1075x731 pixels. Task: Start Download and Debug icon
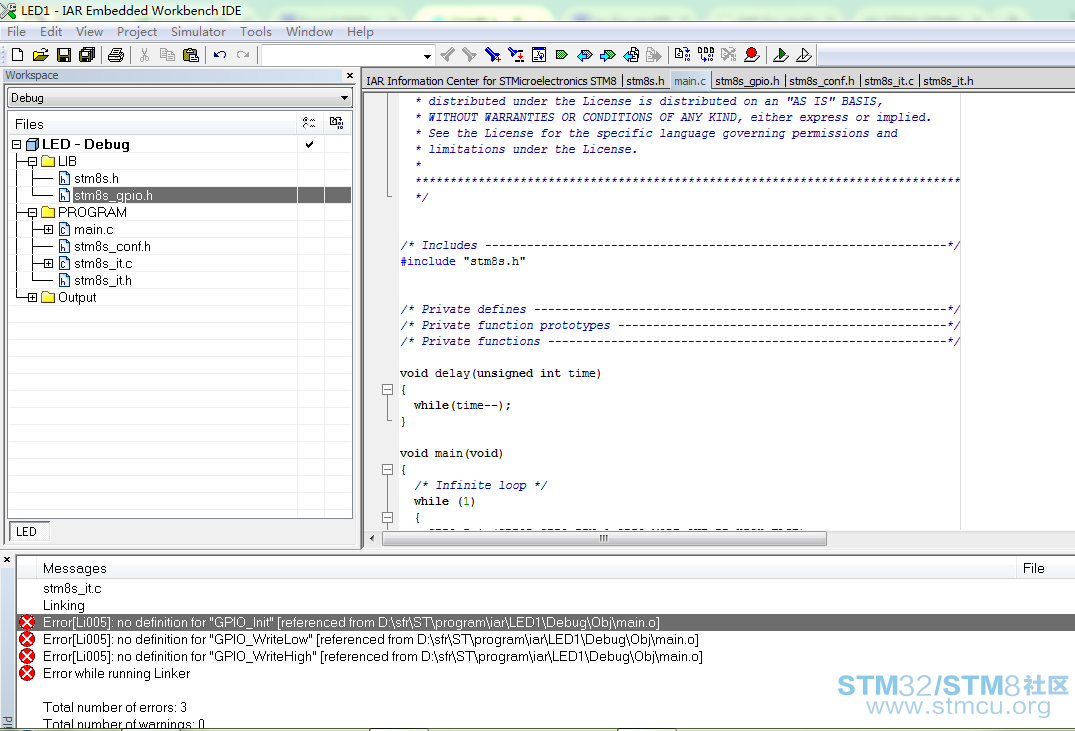coord(780,55)
